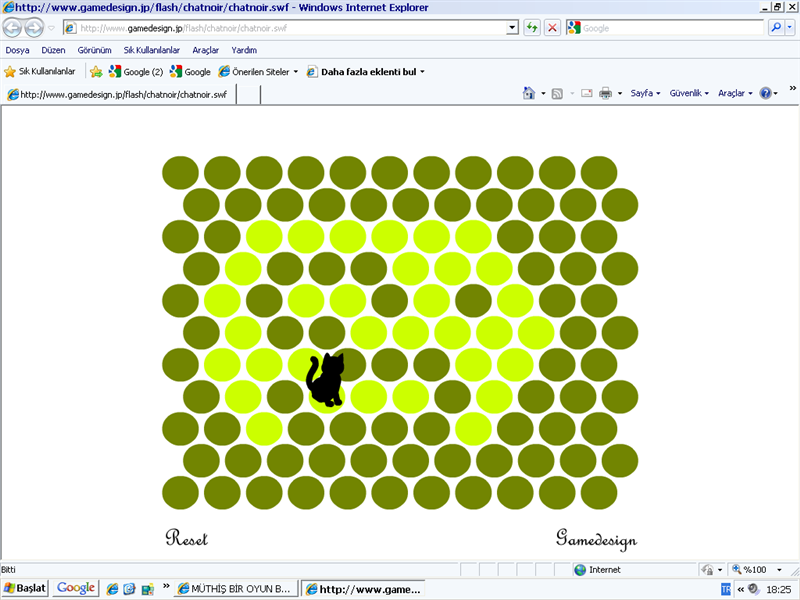Open the Google (2) favorites link

coord(136,71)
